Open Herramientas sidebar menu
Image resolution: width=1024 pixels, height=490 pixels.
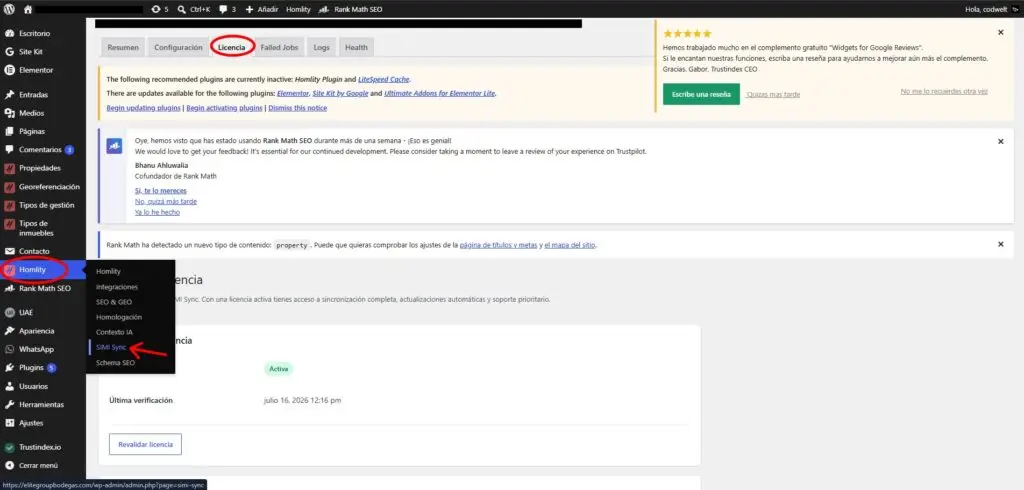[x=42, y=404]
